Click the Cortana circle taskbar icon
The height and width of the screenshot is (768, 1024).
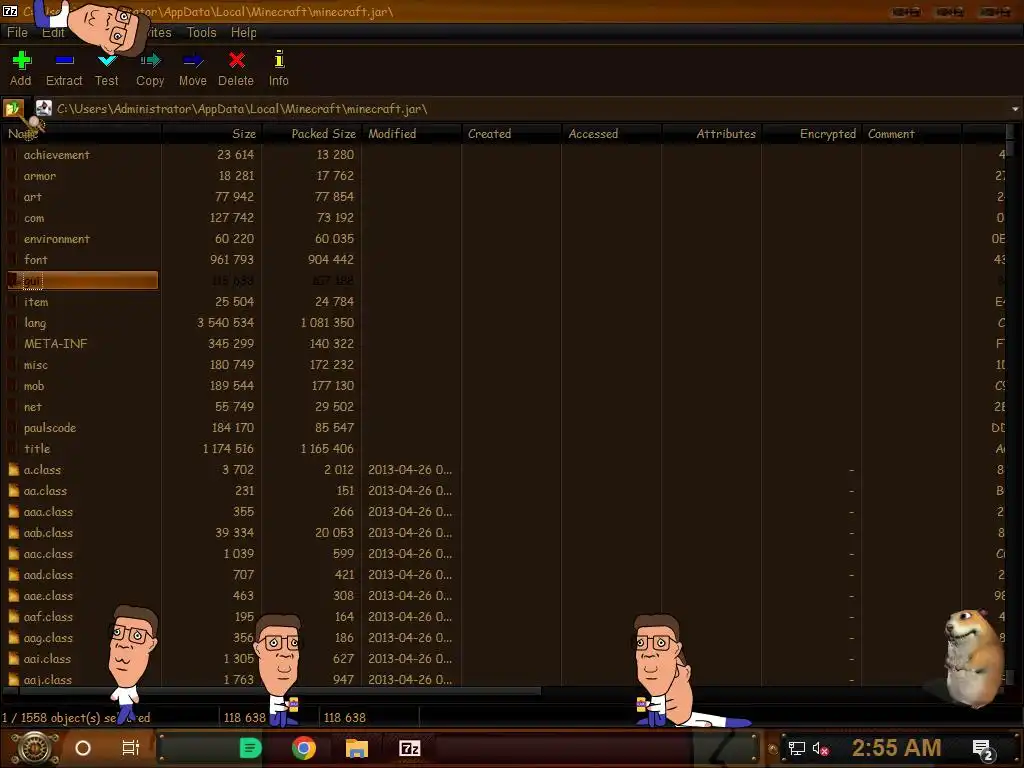(83, 748)
